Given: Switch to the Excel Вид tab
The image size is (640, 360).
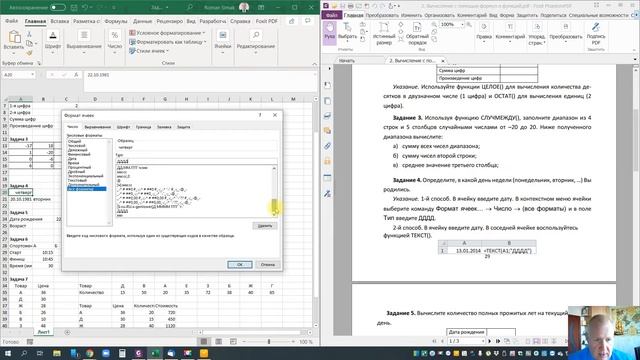Looking at the screenshot, I should click(191, 21).
